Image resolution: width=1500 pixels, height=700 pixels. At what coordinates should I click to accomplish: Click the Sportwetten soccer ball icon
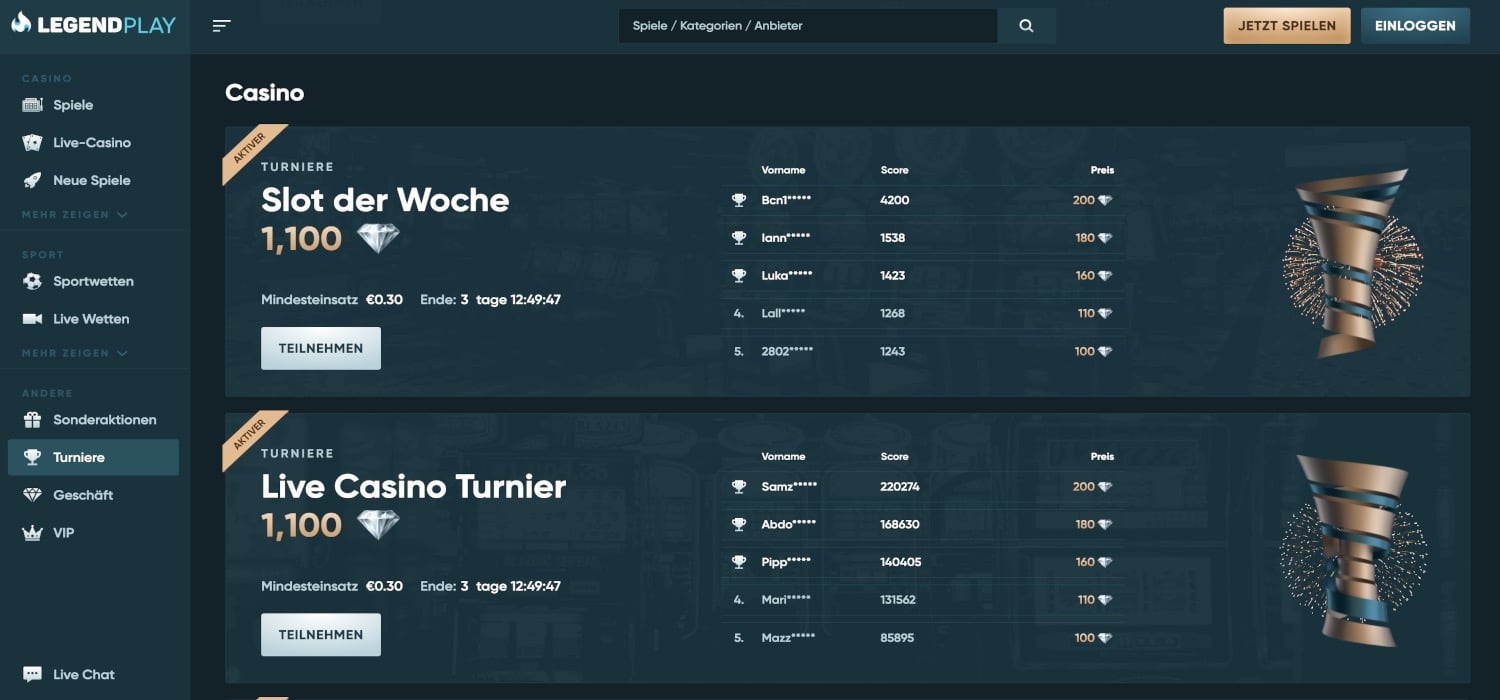click(33, 282)
